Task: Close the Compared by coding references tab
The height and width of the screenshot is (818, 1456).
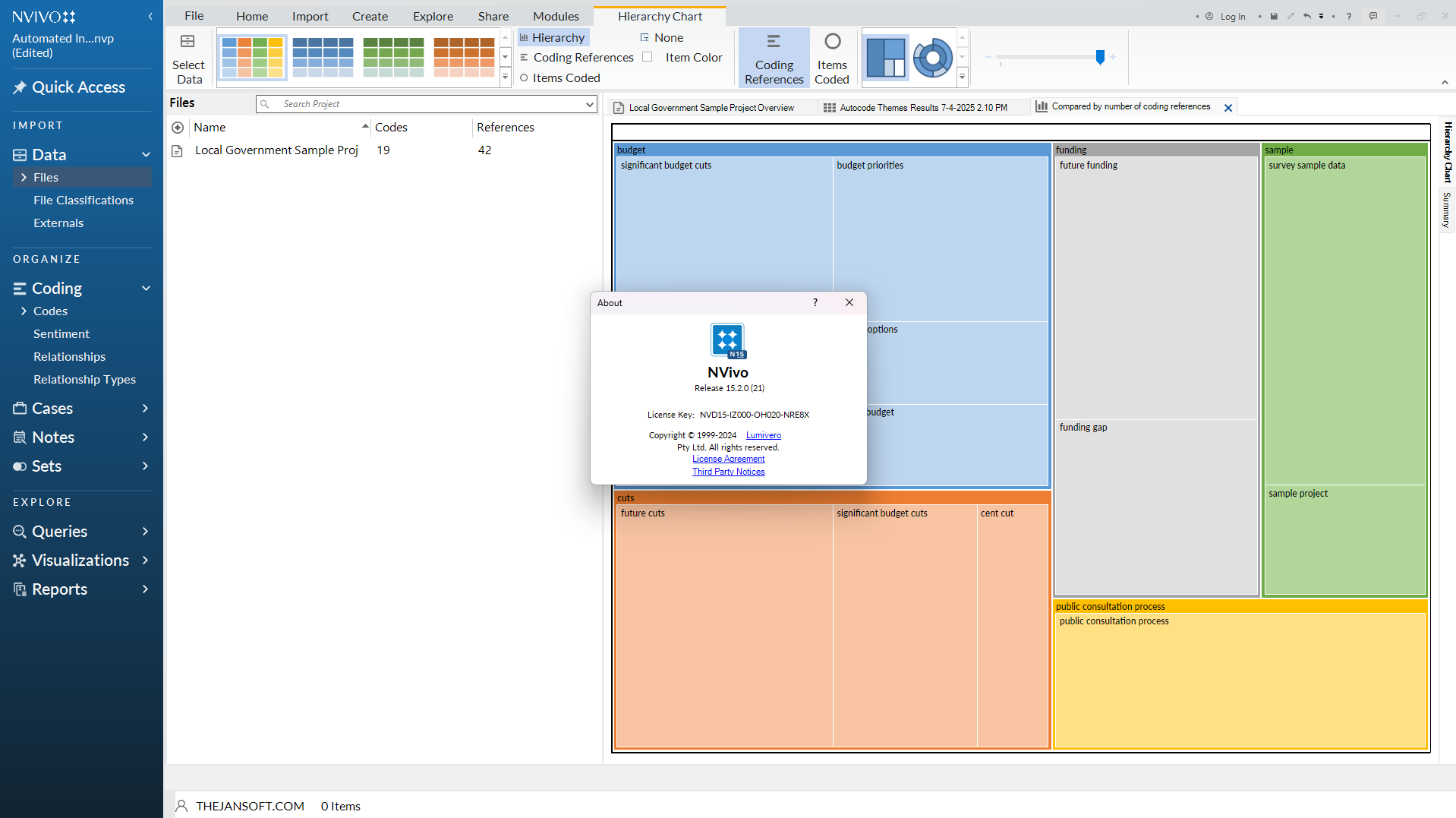Action: click(1228, 108)
